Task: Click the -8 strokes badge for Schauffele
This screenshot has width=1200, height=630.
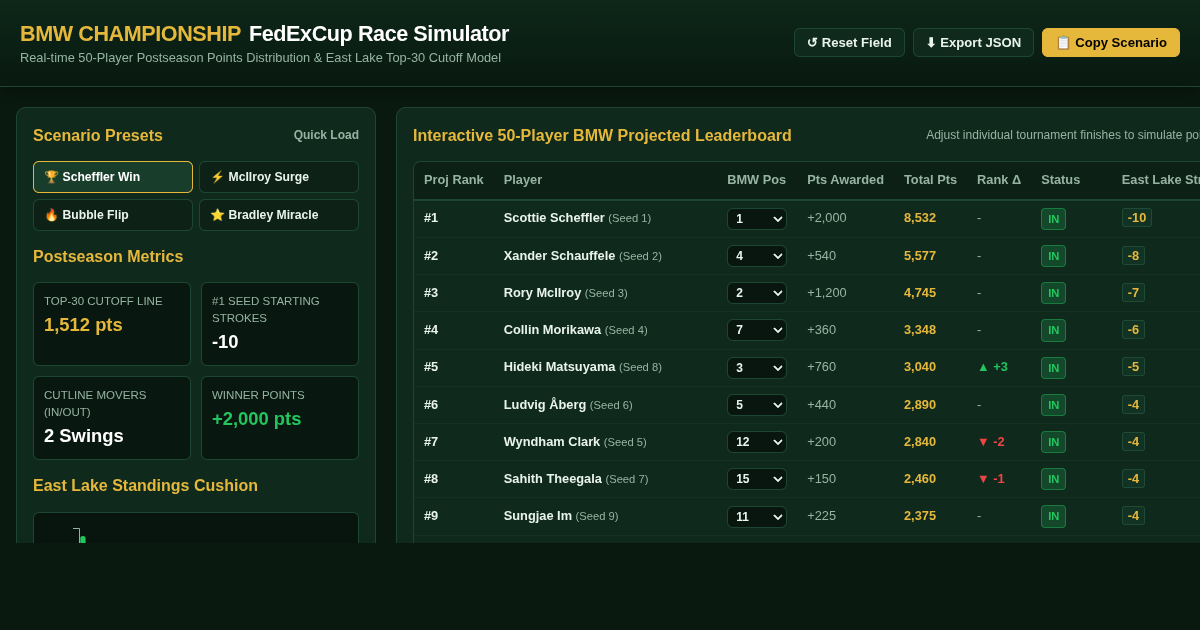Action: click(1133, 255)
